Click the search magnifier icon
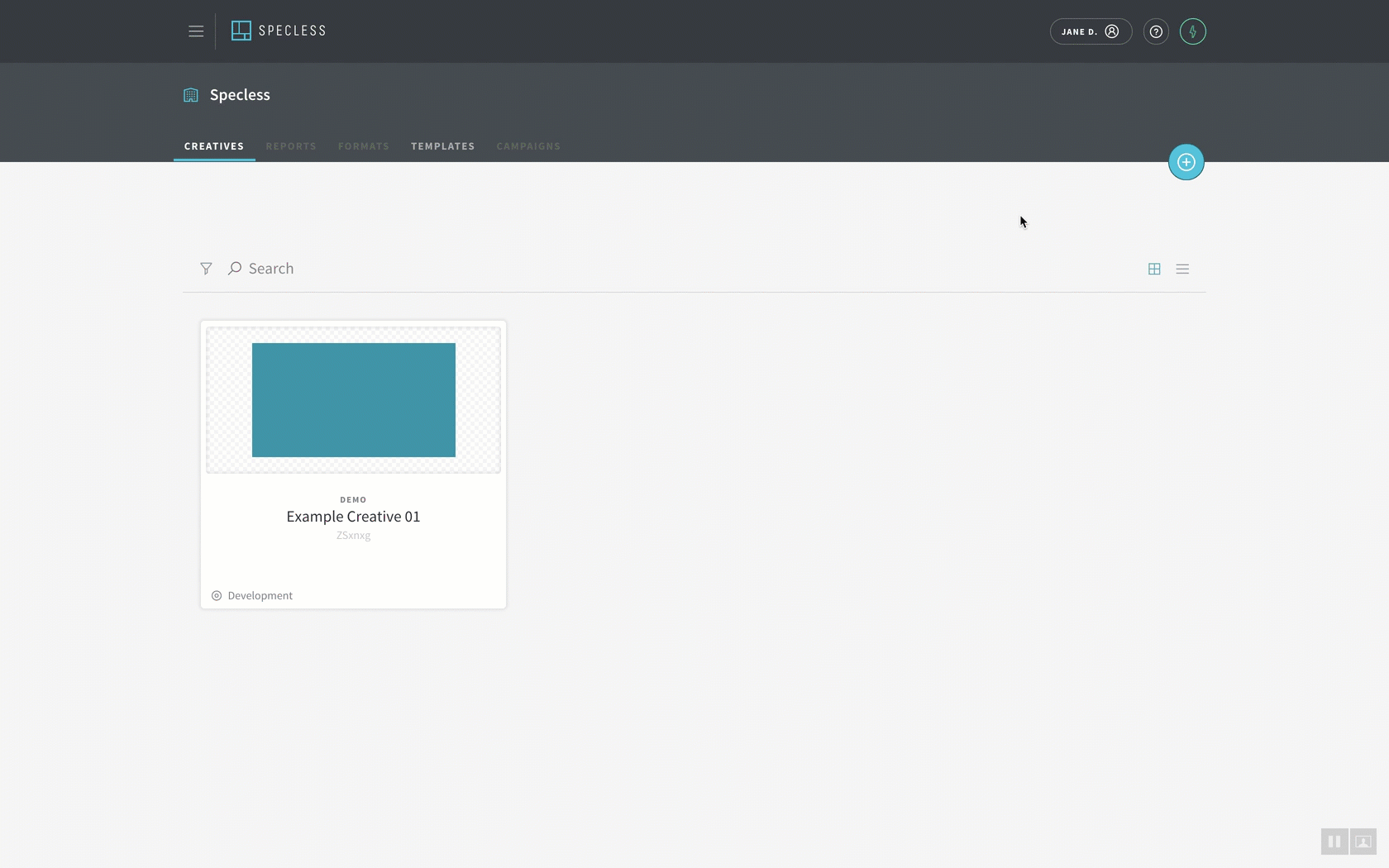Screen dimensions: 1389x868 [235, 269]
